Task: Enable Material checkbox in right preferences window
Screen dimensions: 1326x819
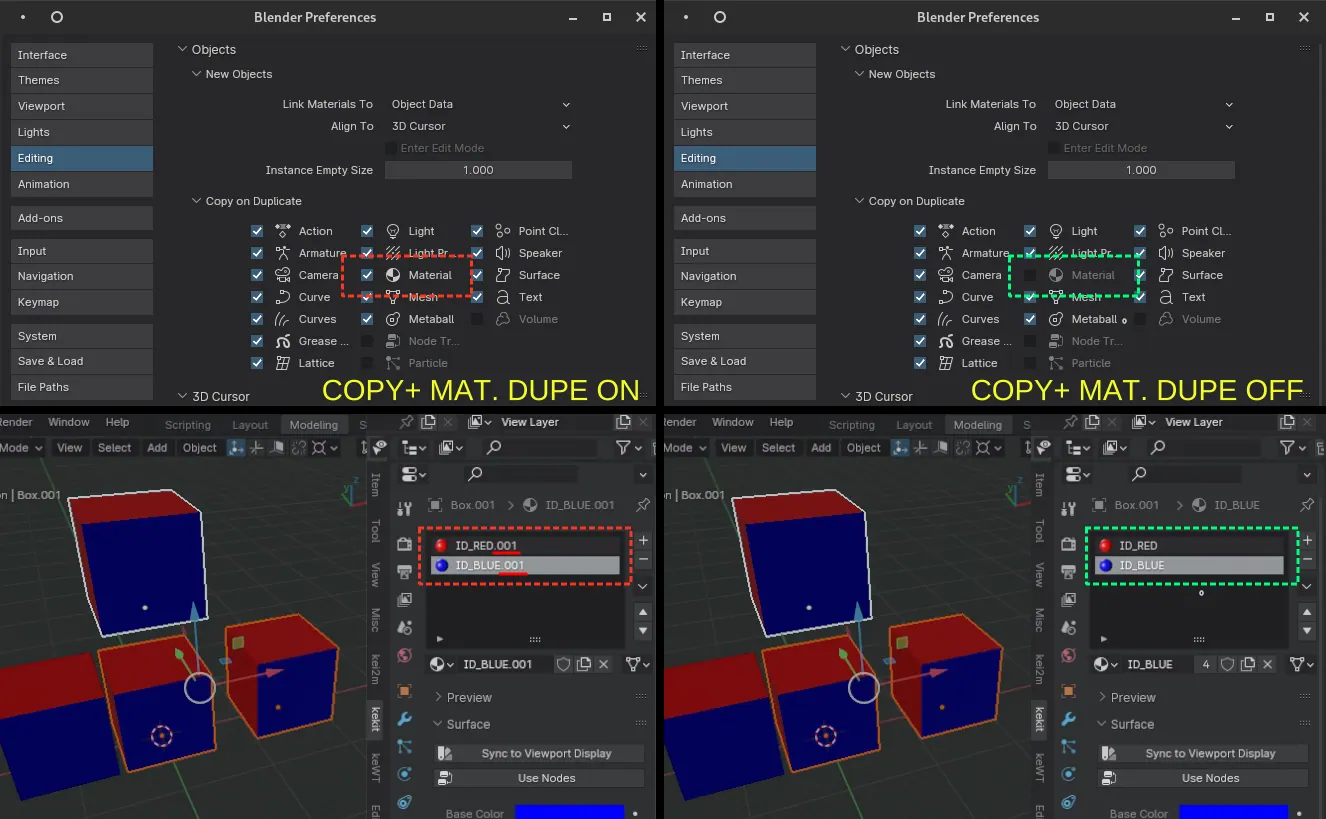Action: [x=1030, y=275]
